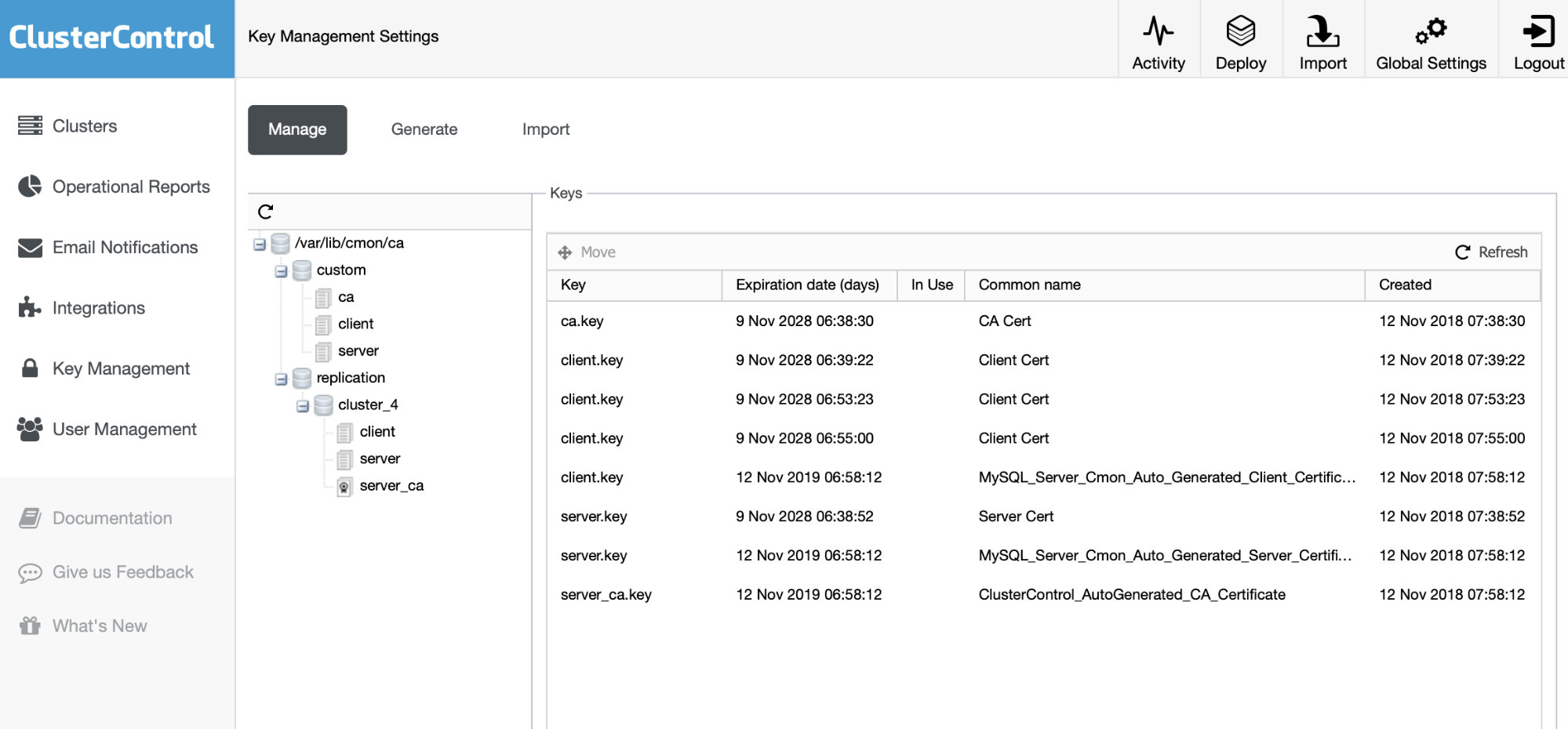Sort by the Created column header
Viewport: 1568px width, 729px height.
1453,285
